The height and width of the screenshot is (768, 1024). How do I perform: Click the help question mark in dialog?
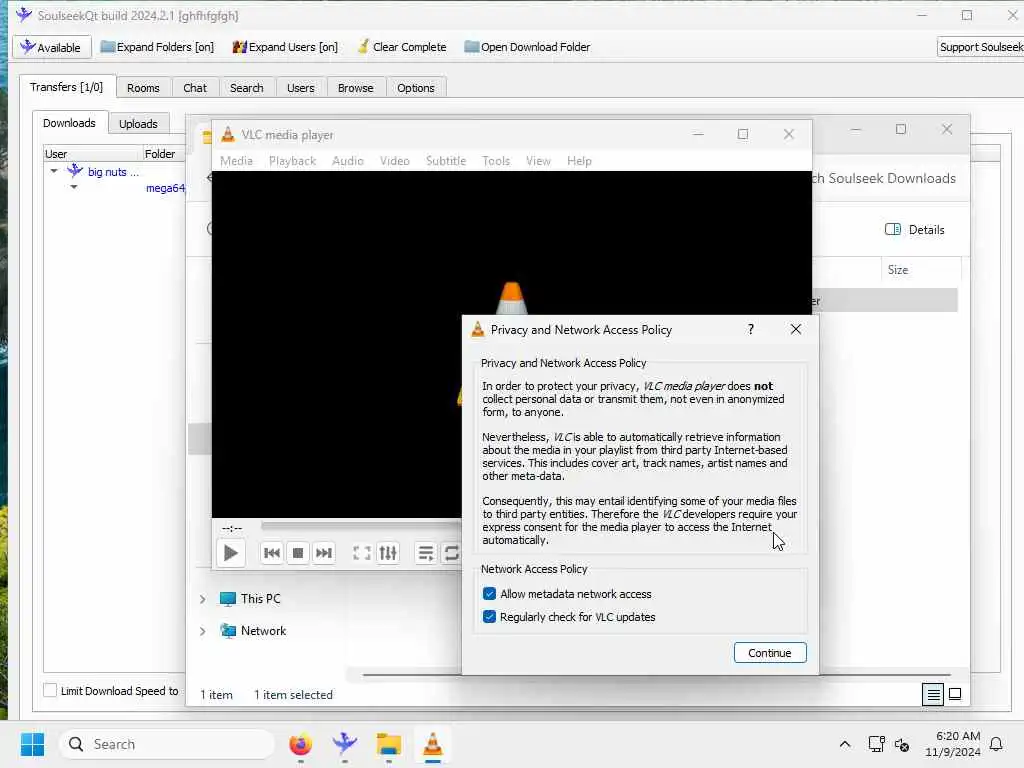pos(751,329)
